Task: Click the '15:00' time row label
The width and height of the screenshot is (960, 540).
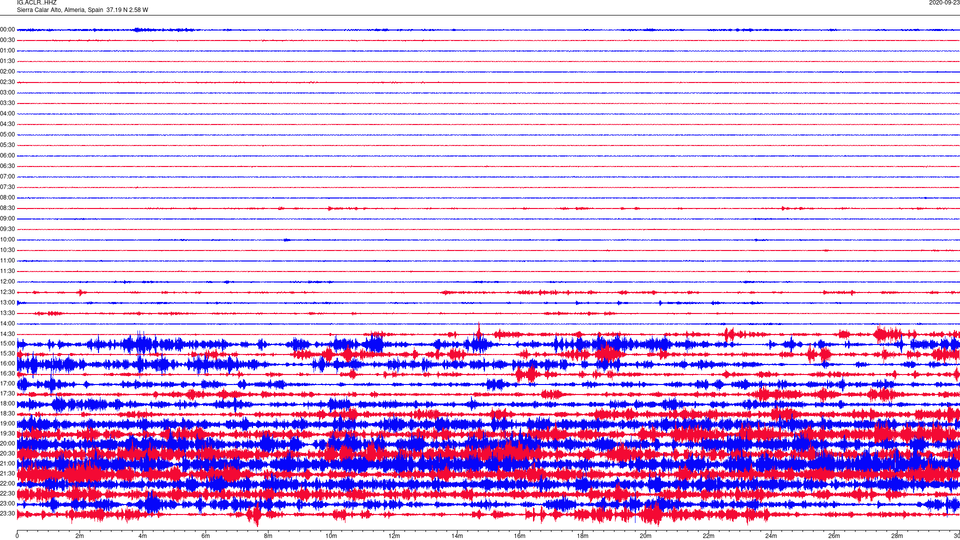Action: pos(7,344)
